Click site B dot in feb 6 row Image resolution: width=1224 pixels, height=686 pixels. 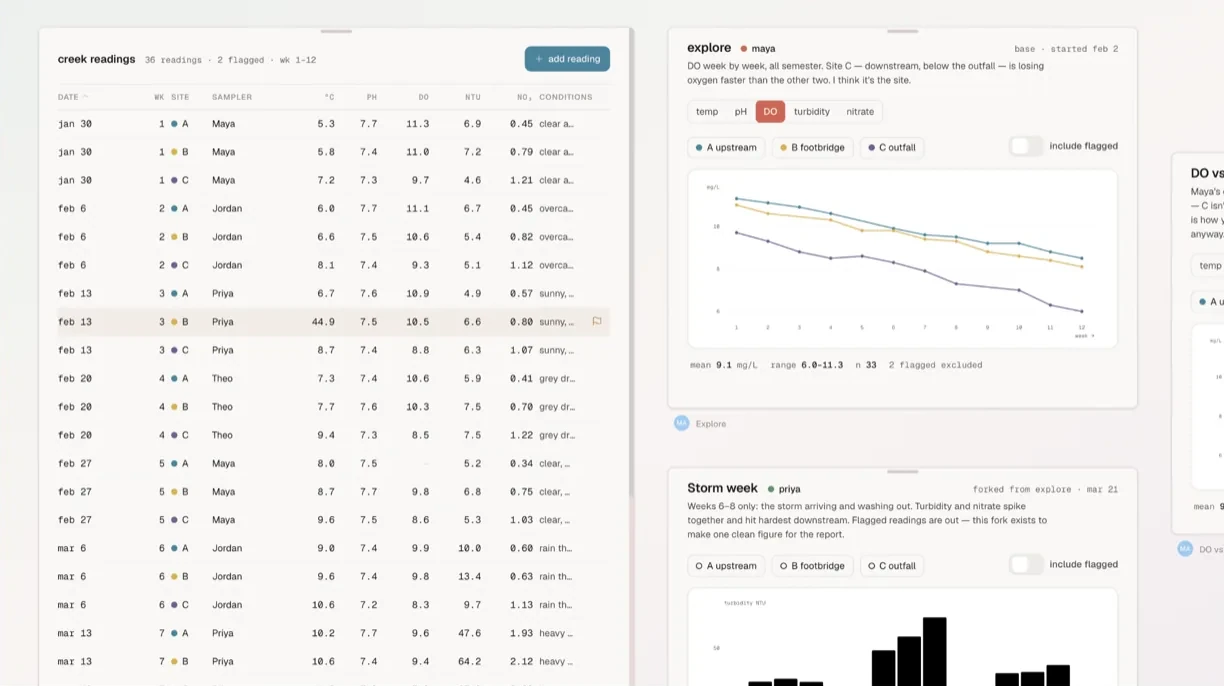tap(174, 237)
